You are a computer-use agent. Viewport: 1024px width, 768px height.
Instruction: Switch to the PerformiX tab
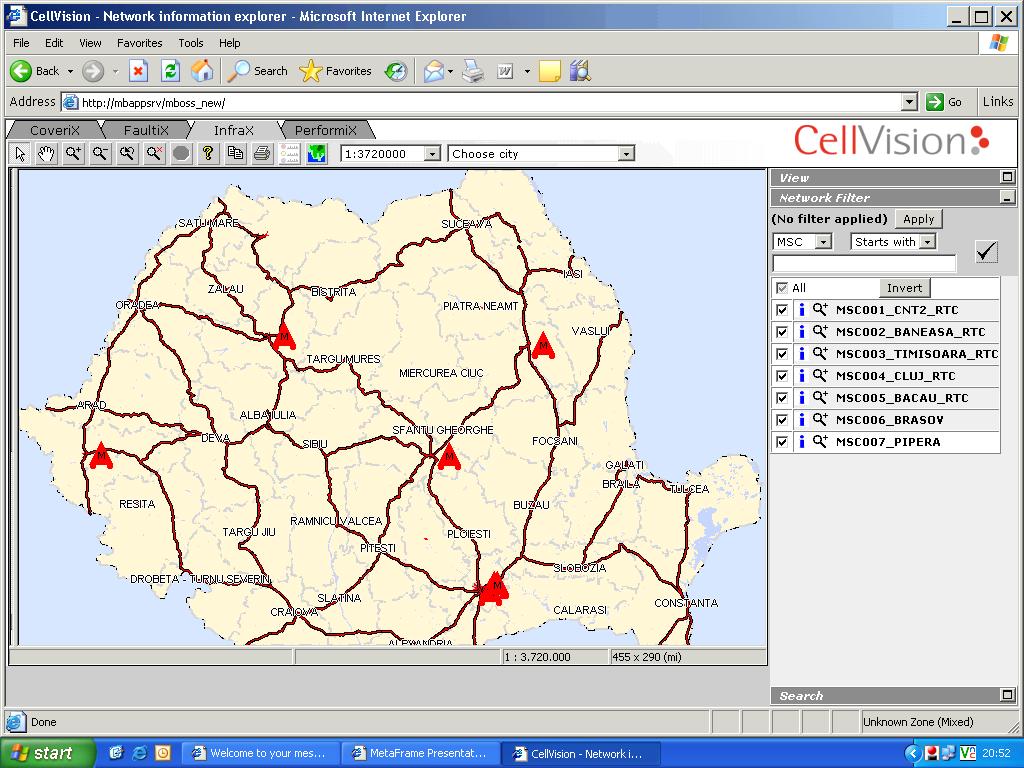pos(326,130)
